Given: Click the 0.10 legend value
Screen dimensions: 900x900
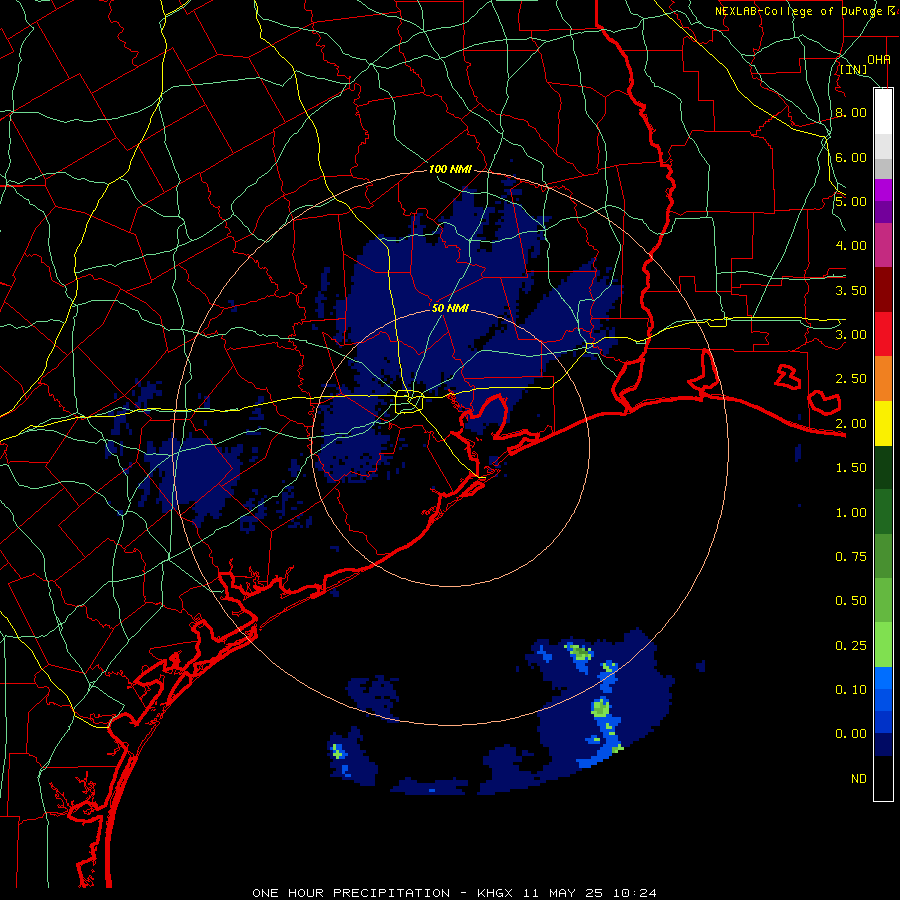Looking at the screenshot, I should pos(851,690).
